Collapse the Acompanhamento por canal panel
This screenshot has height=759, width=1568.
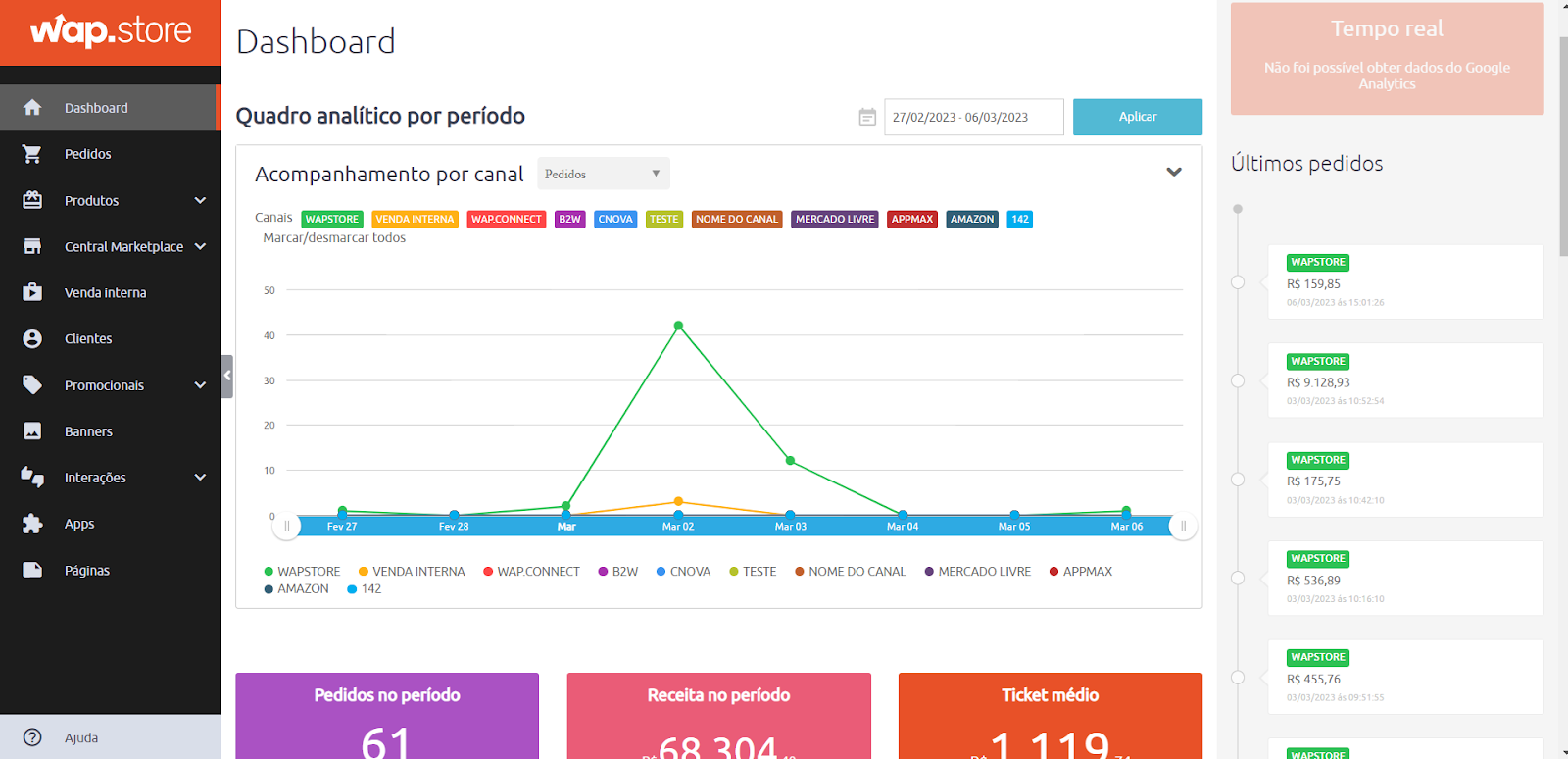[x=1174, y=172]
